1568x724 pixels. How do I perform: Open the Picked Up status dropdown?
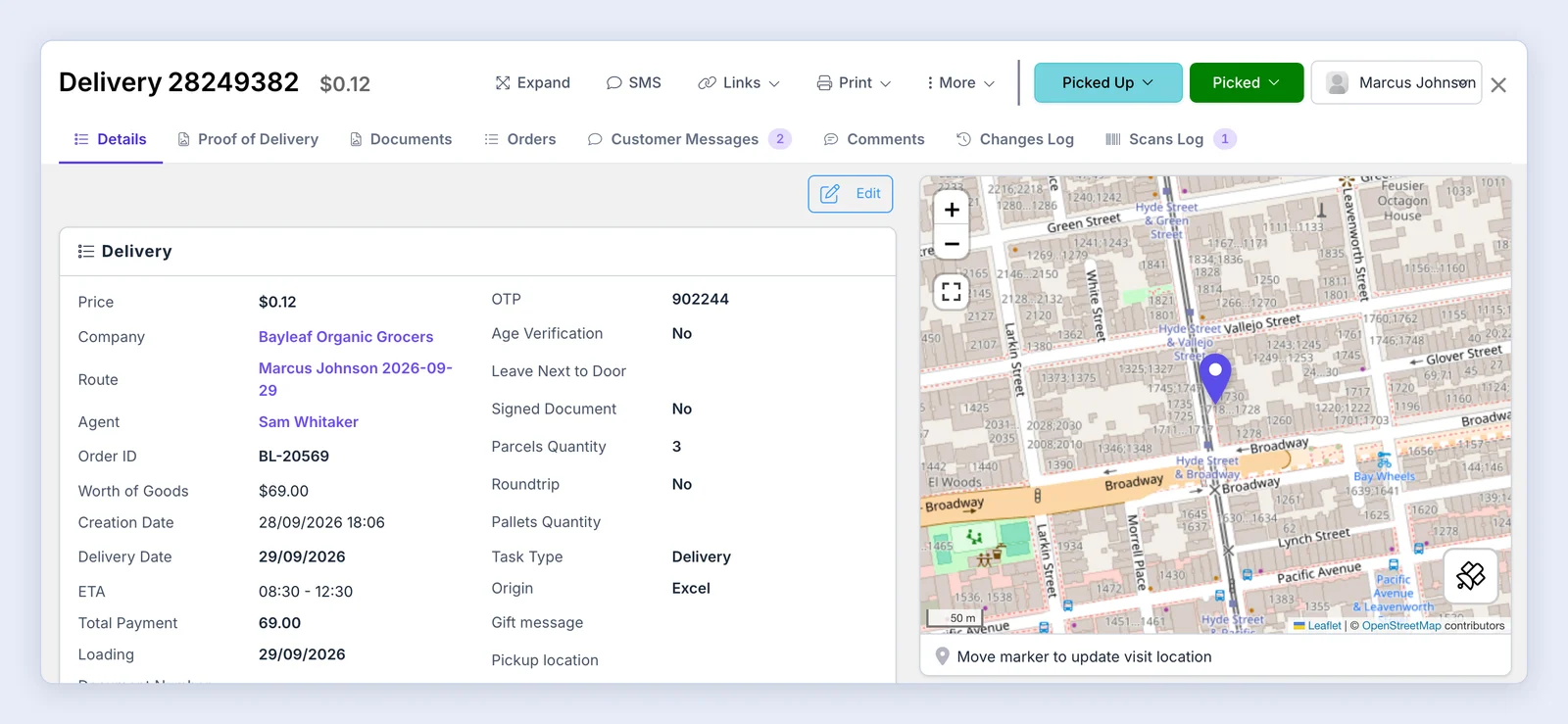pos(1107,82)
